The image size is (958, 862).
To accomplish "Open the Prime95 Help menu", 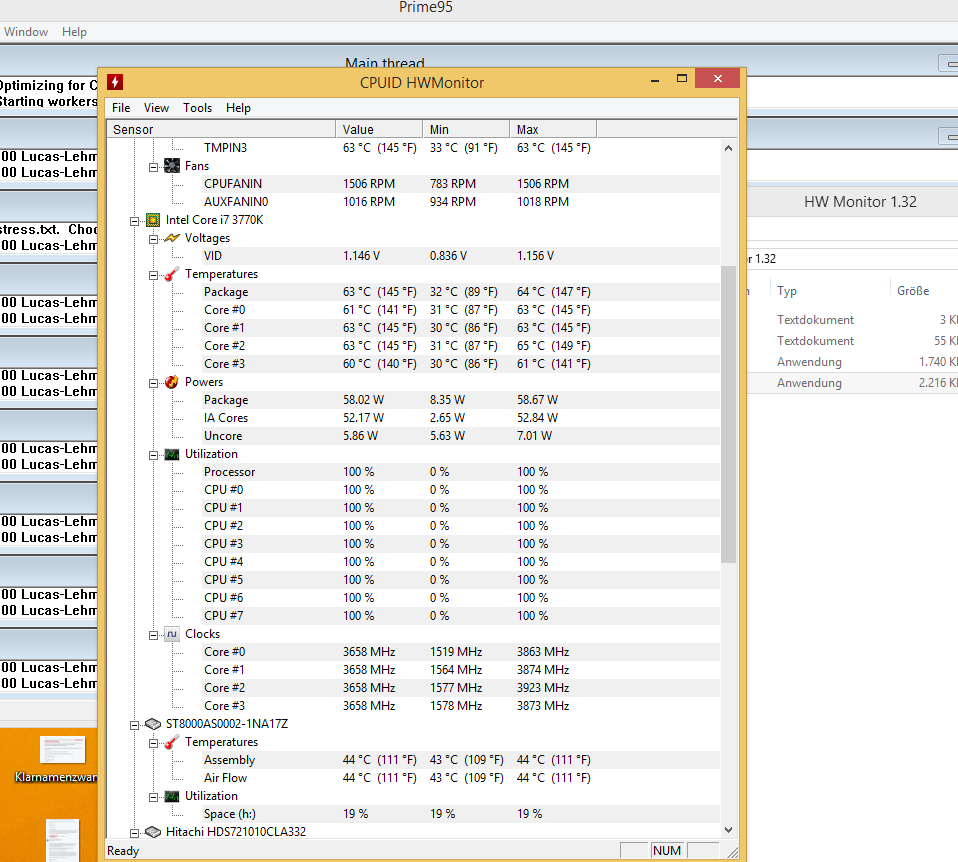I will [x=74, y=32].
